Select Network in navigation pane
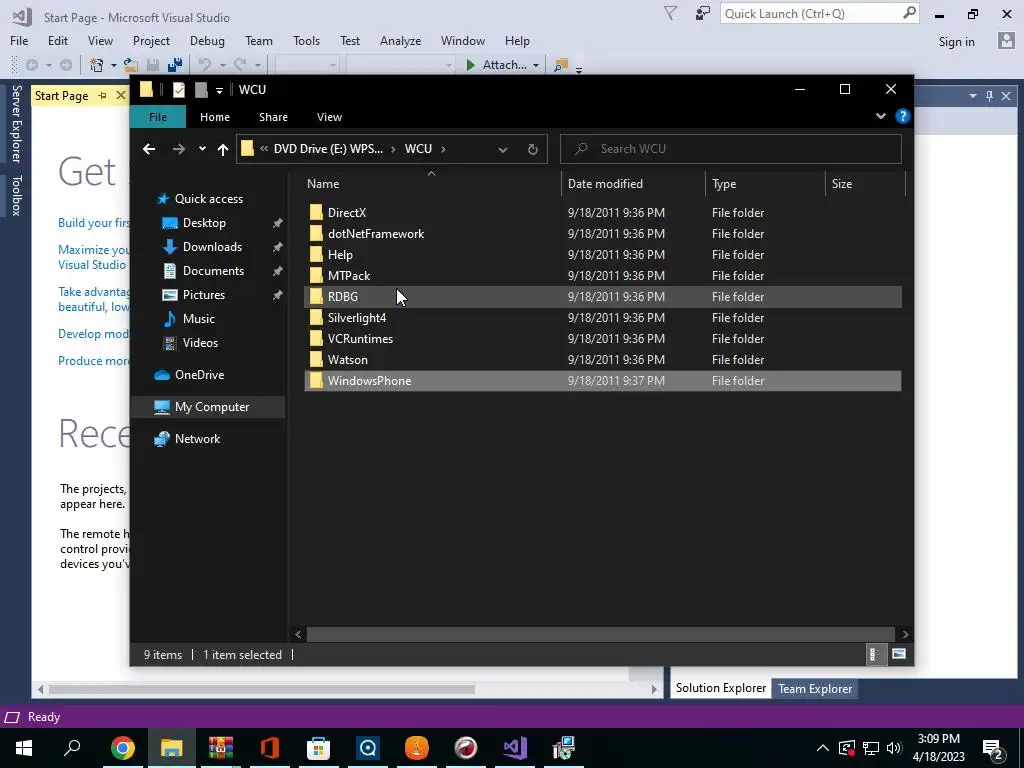The width and height of the screenshot is (1024, 768). pos(197,439)
